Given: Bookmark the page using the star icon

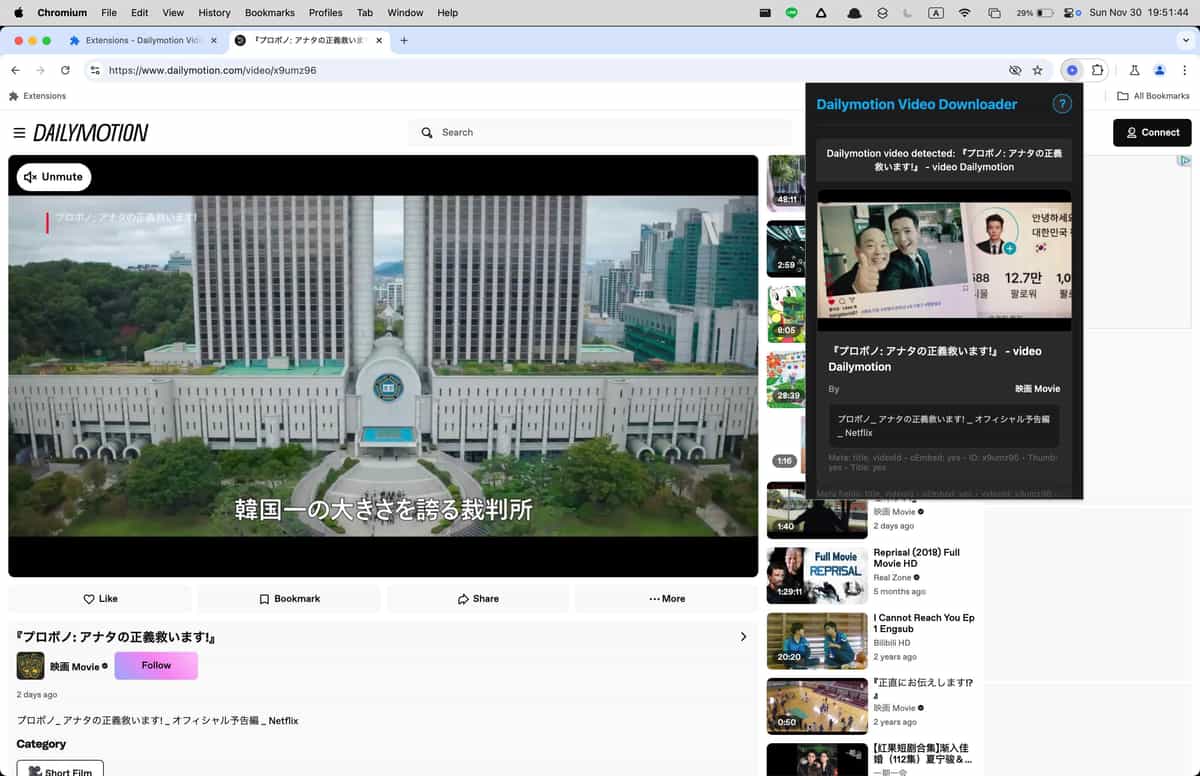Looking at the screenshot, I should pos(1038,70).
